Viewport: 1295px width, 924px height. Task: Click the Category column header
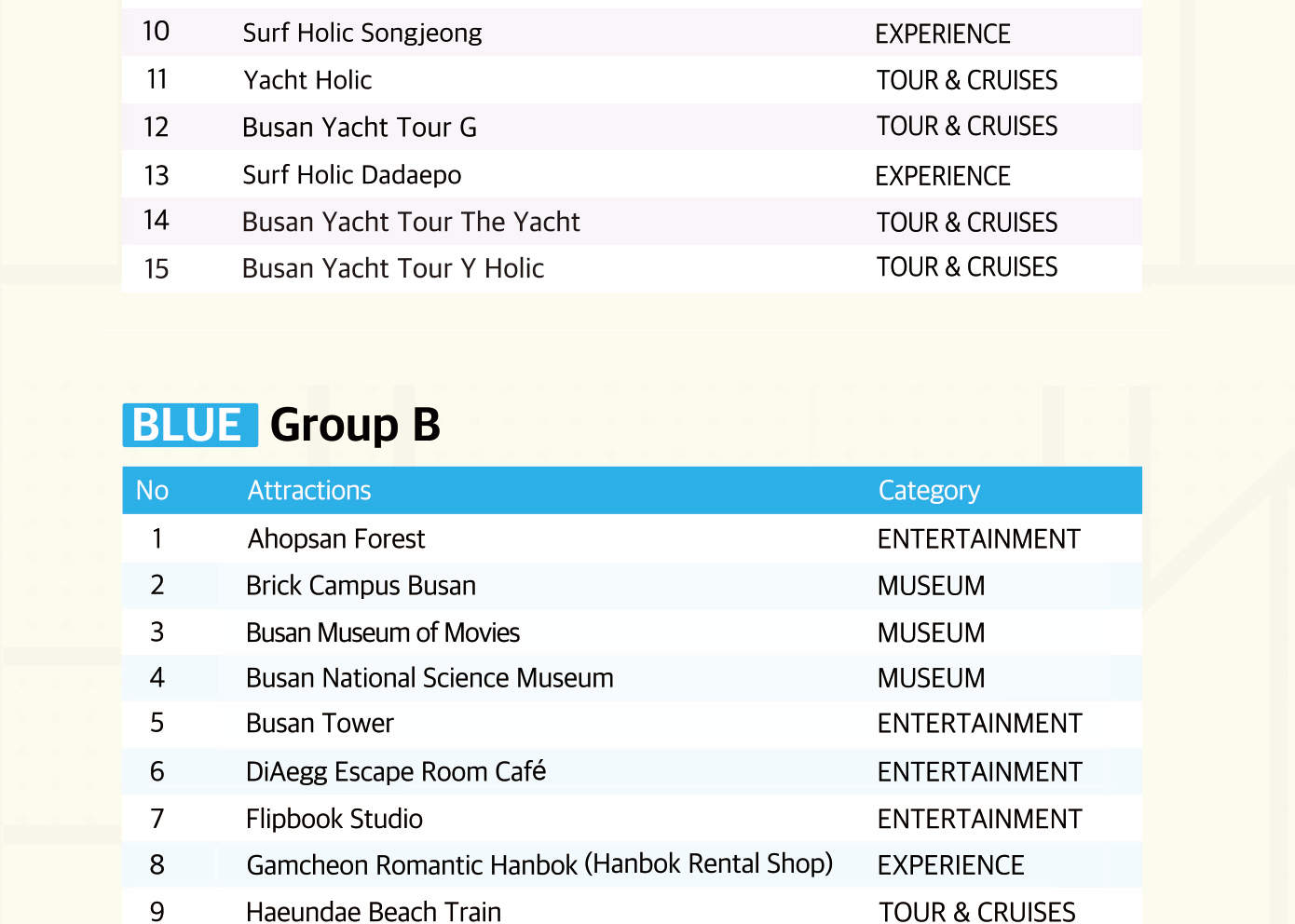(x=929, y=490)
